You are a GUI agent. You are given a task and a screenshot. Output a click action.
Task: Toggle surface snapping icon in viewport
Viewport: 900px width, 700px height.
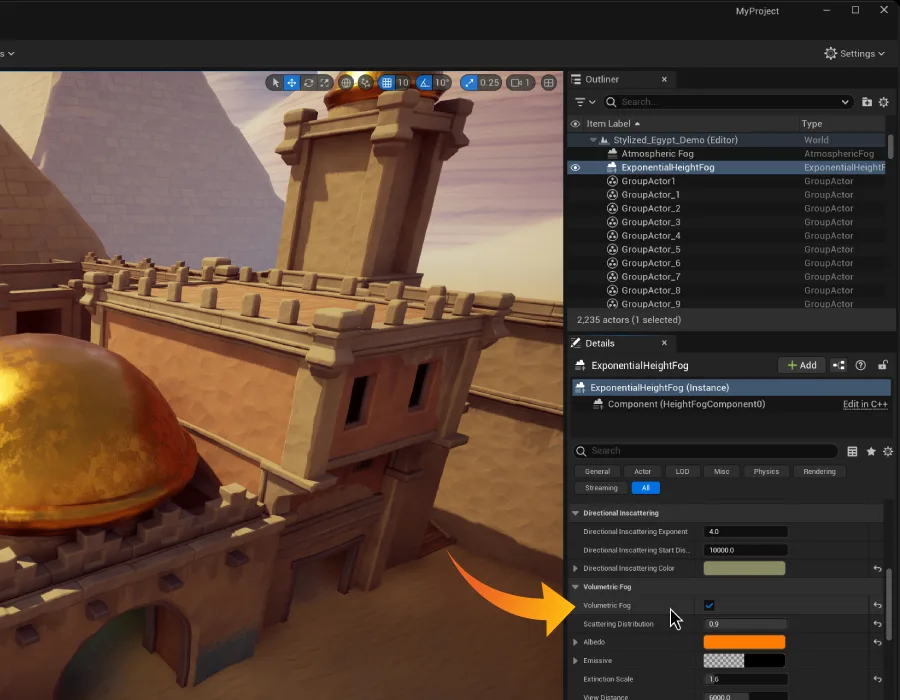[365, 83]
